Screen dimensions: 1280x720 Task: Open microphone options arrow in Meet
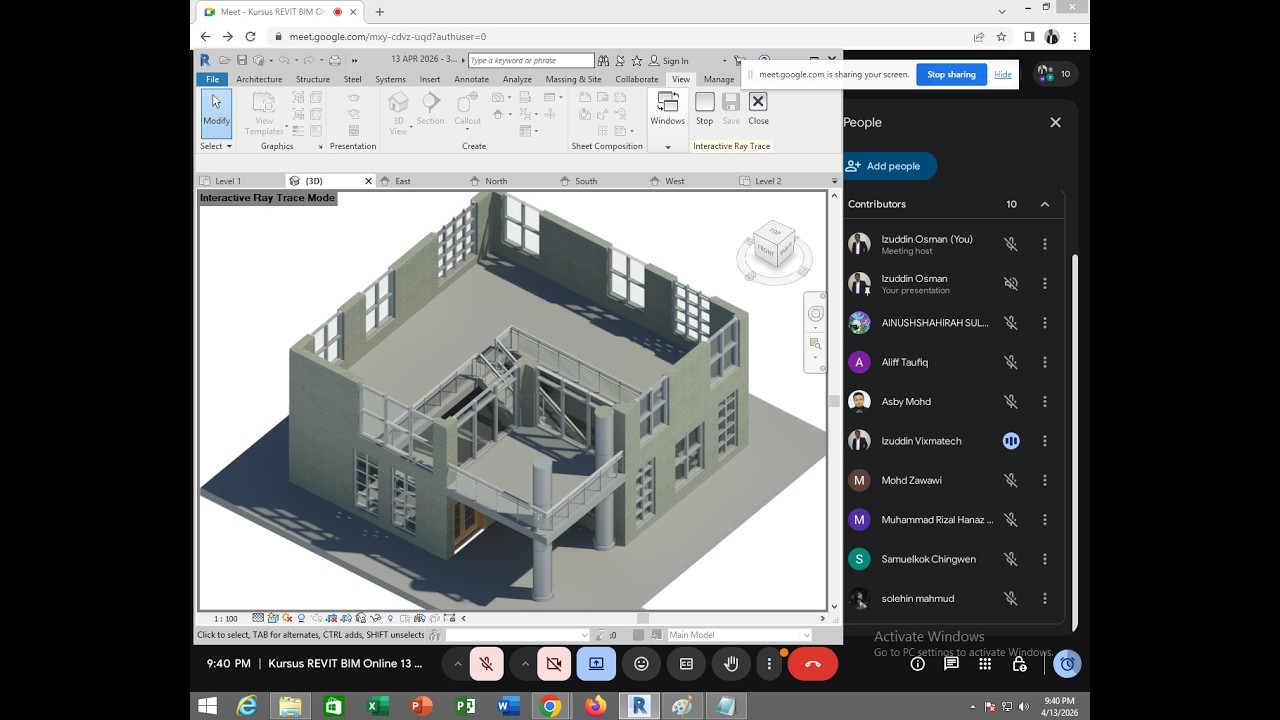tap(457, 663)
